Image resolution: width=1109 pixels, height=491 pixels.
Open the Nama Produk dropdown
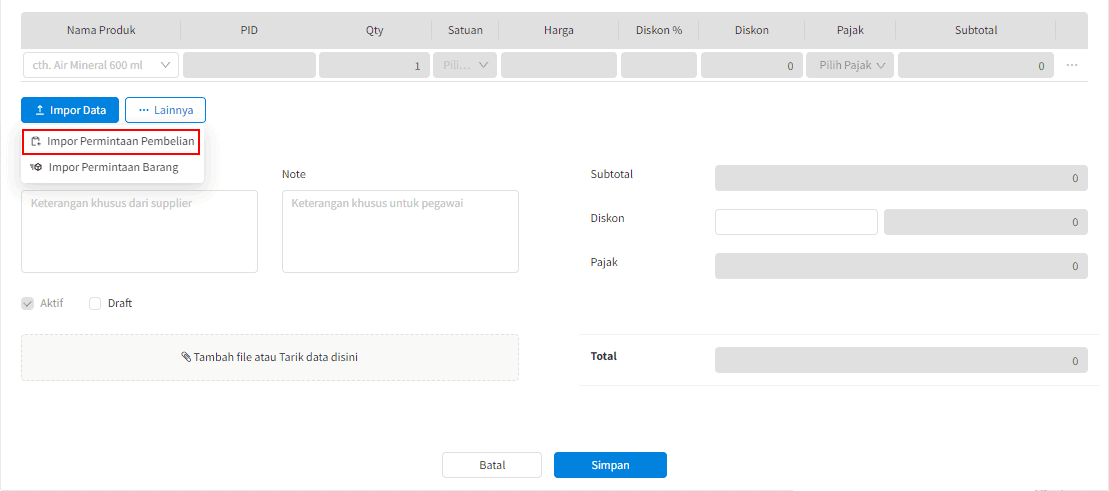[x=100, y=66]
